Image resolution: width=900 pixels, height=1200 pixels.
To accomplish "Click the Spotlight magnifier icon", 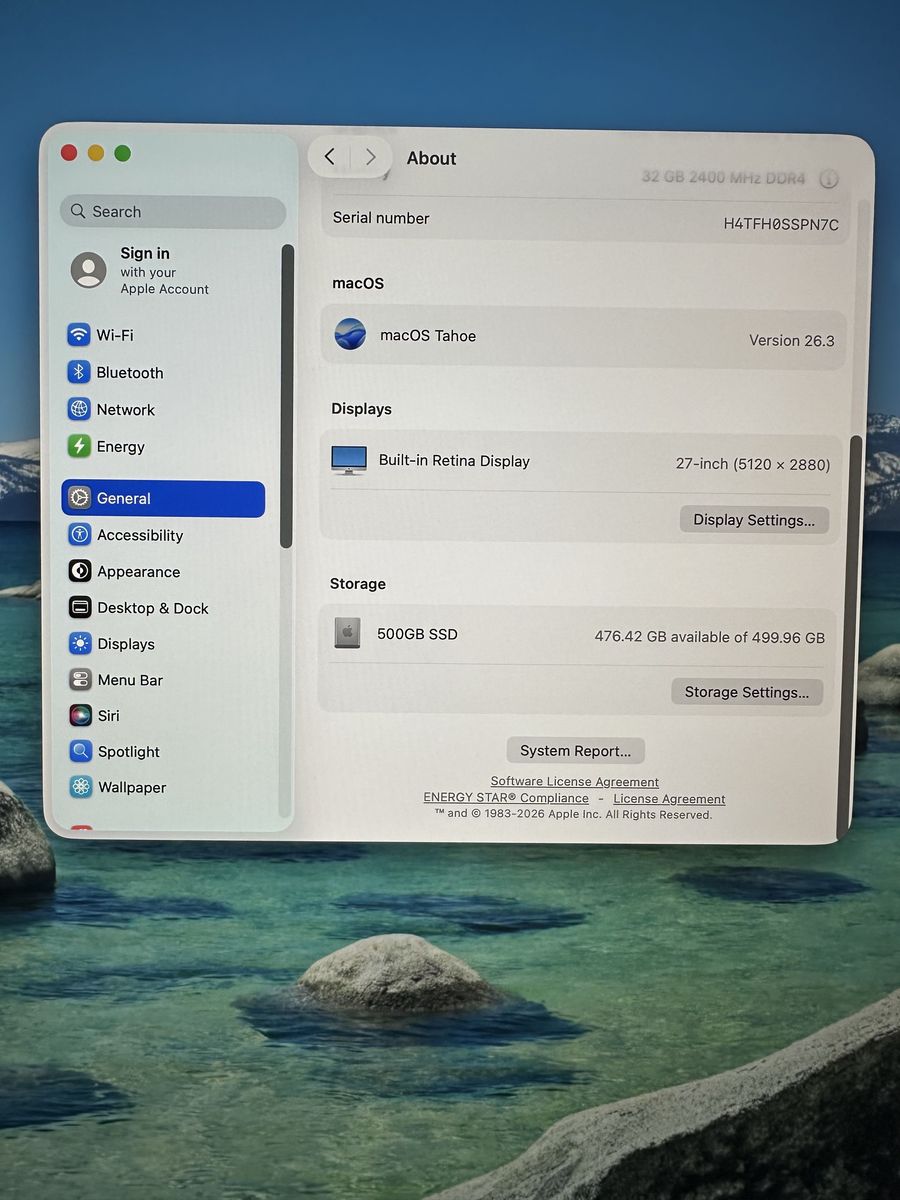I will click(x=80, y=752).
